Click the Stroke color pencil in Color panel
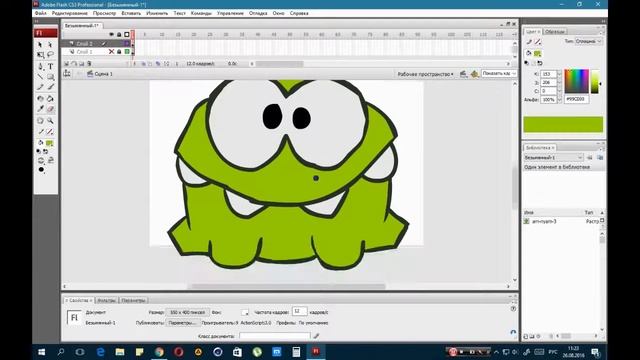The image size is (640, 360). [x=529, y=42]
